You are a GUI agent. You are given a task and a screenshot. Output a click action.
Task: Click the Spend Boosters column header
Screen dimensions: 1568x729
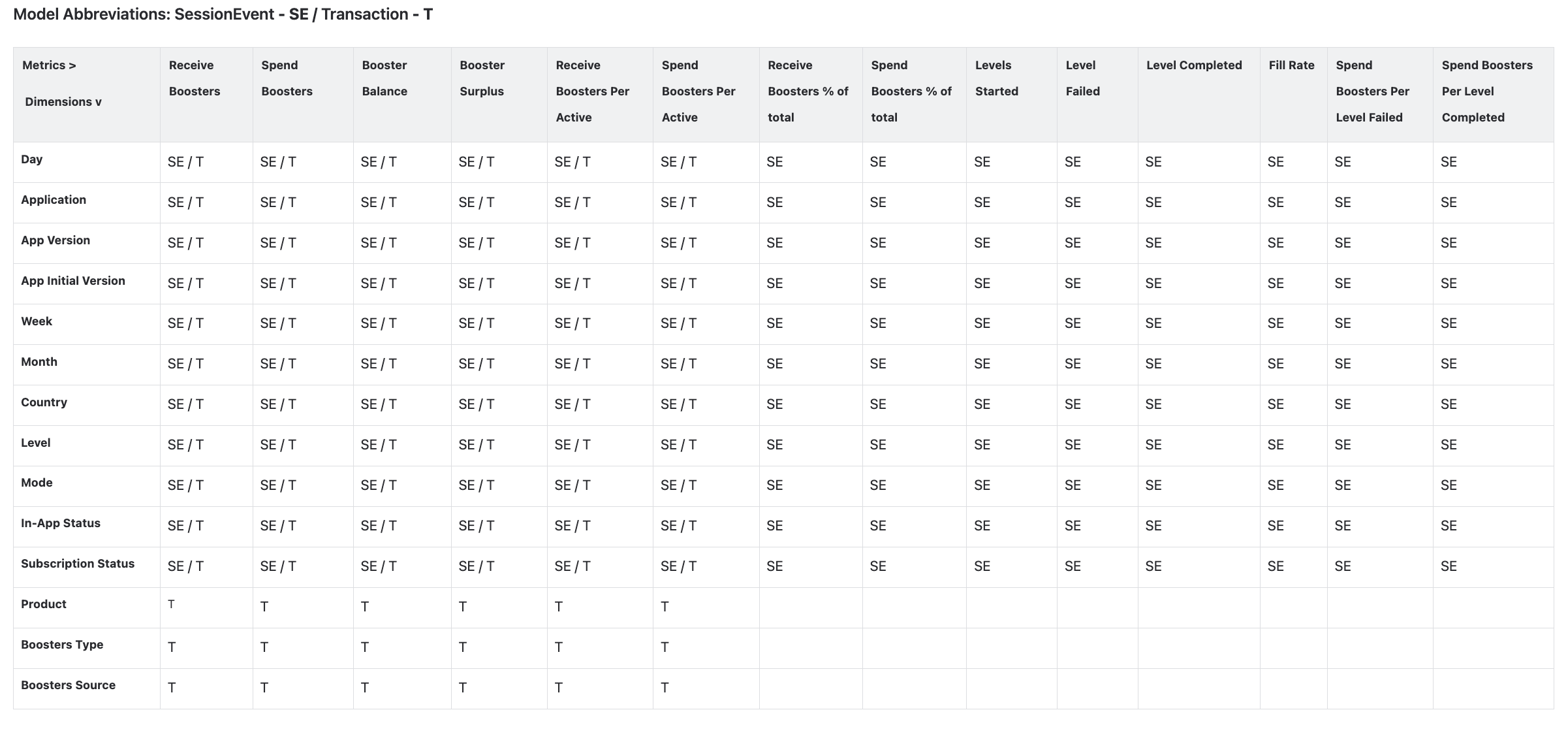287,78
